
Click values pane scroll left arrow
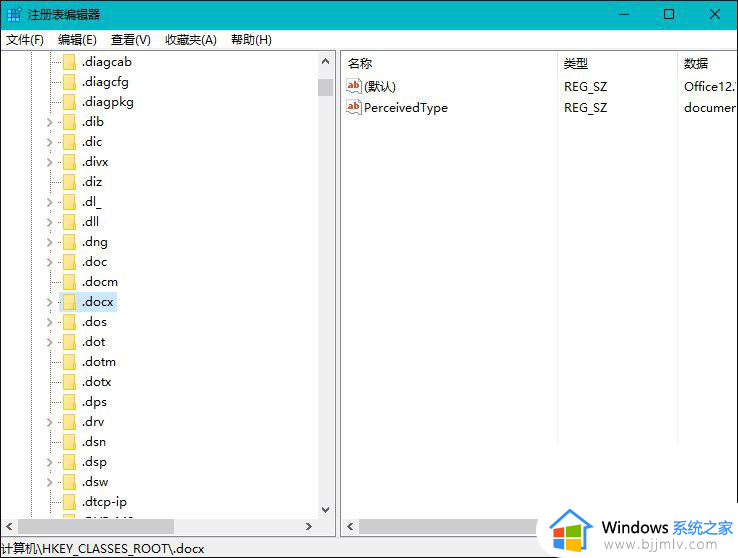click(x=350, y=526)
